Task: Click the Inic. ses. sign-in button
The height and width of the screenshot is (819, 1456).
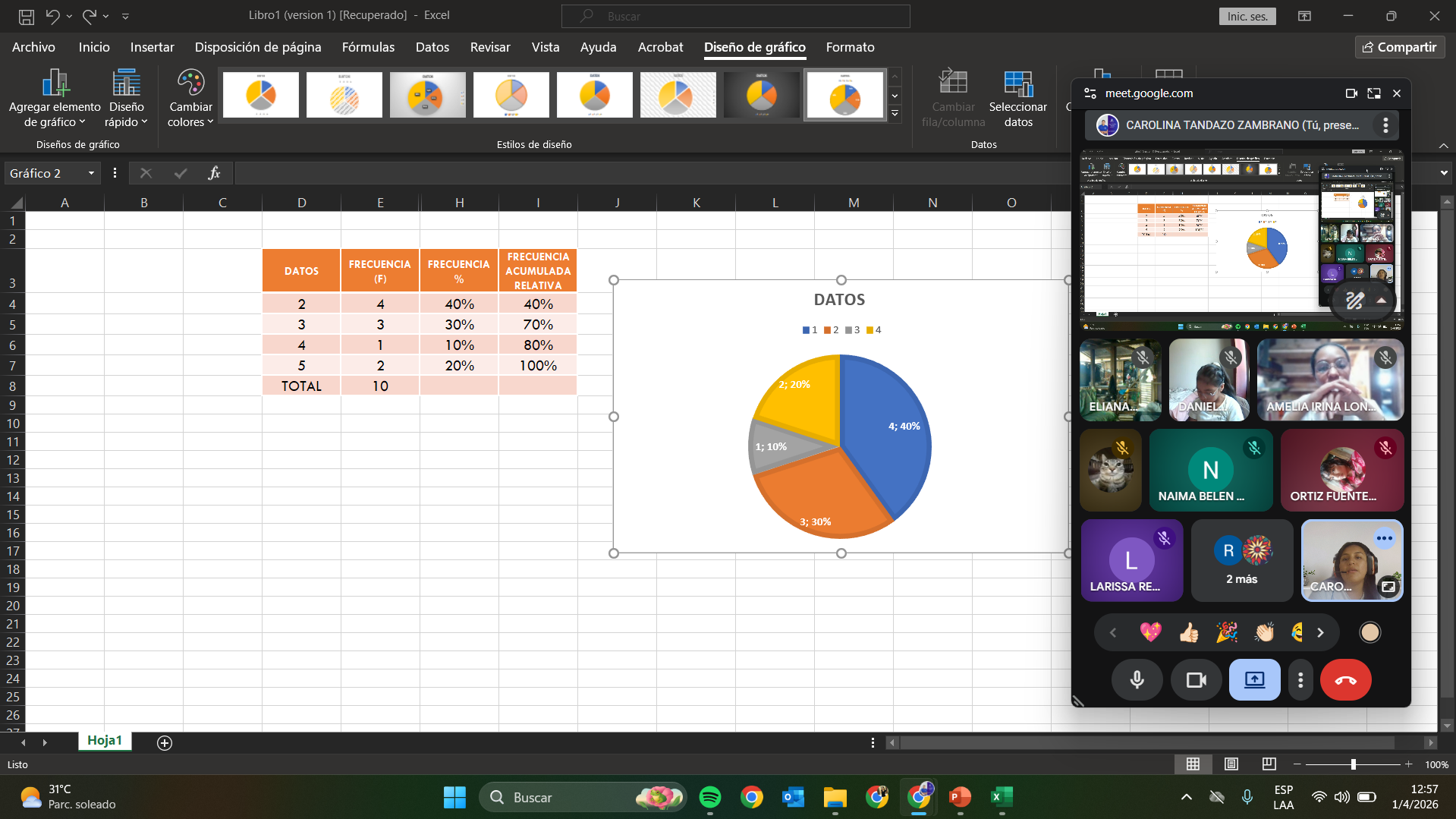Action: [x=1247, y=16]
